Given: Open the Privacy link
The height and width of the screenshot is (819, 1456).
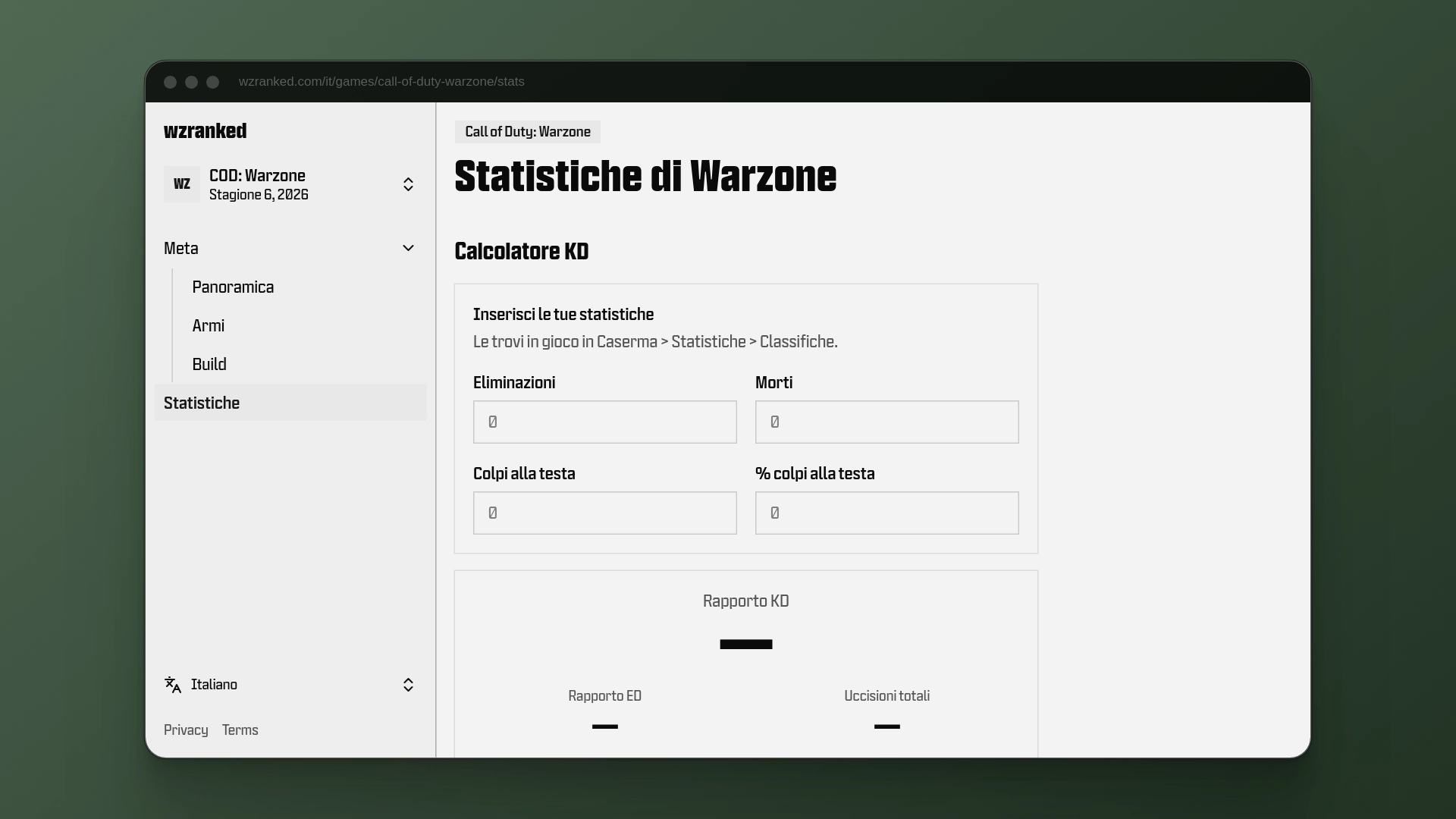Looking at the screenshot, I should [186, 730].
